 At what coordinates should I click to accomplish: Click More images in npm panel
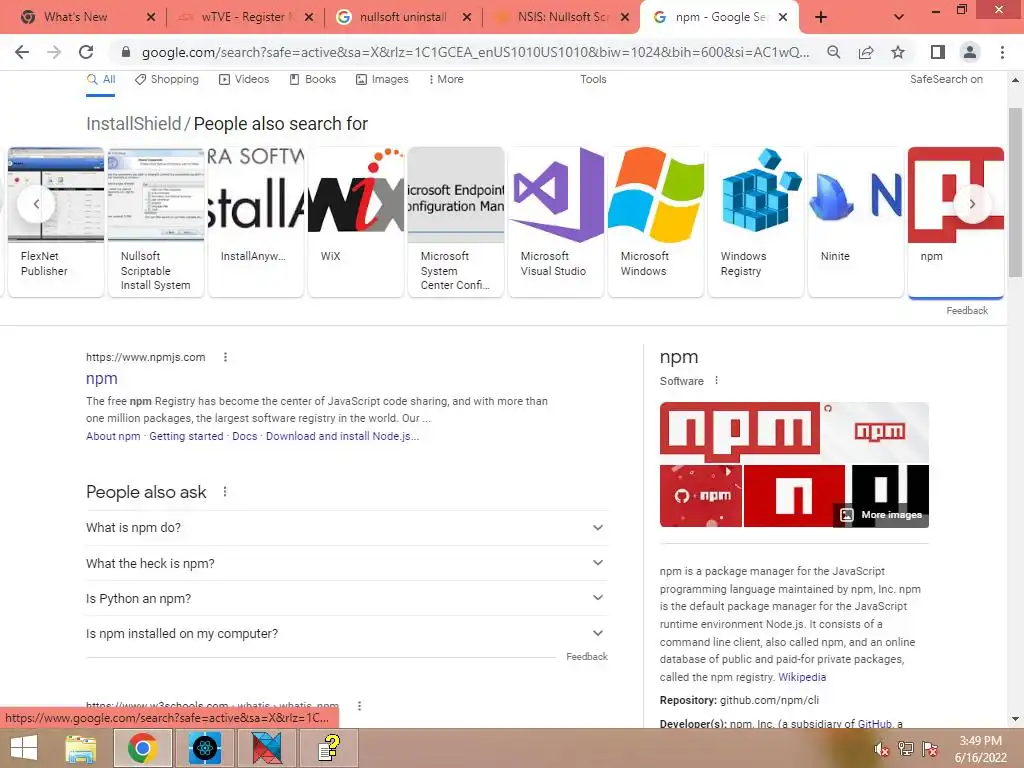(x=883, y=515)
